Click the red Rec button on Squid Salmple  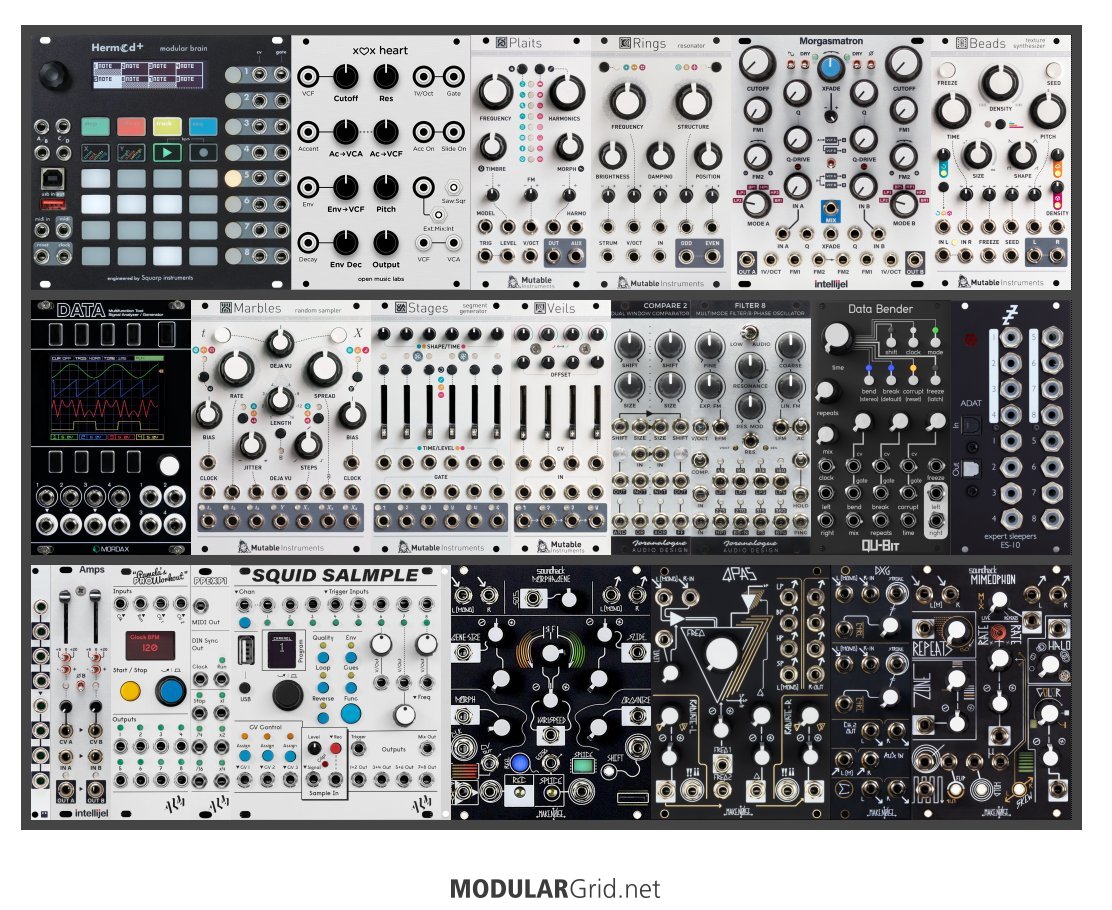(x=336, y=748)
